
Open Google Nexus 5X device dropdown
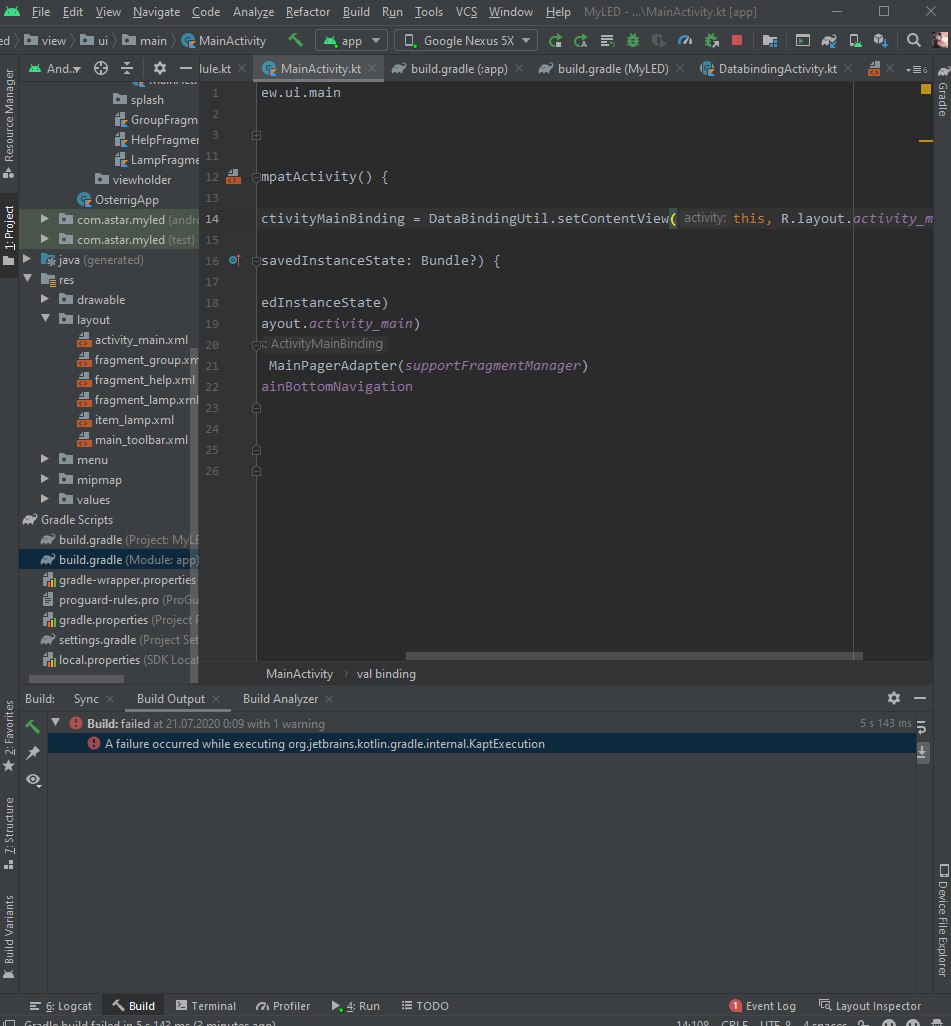466,41
